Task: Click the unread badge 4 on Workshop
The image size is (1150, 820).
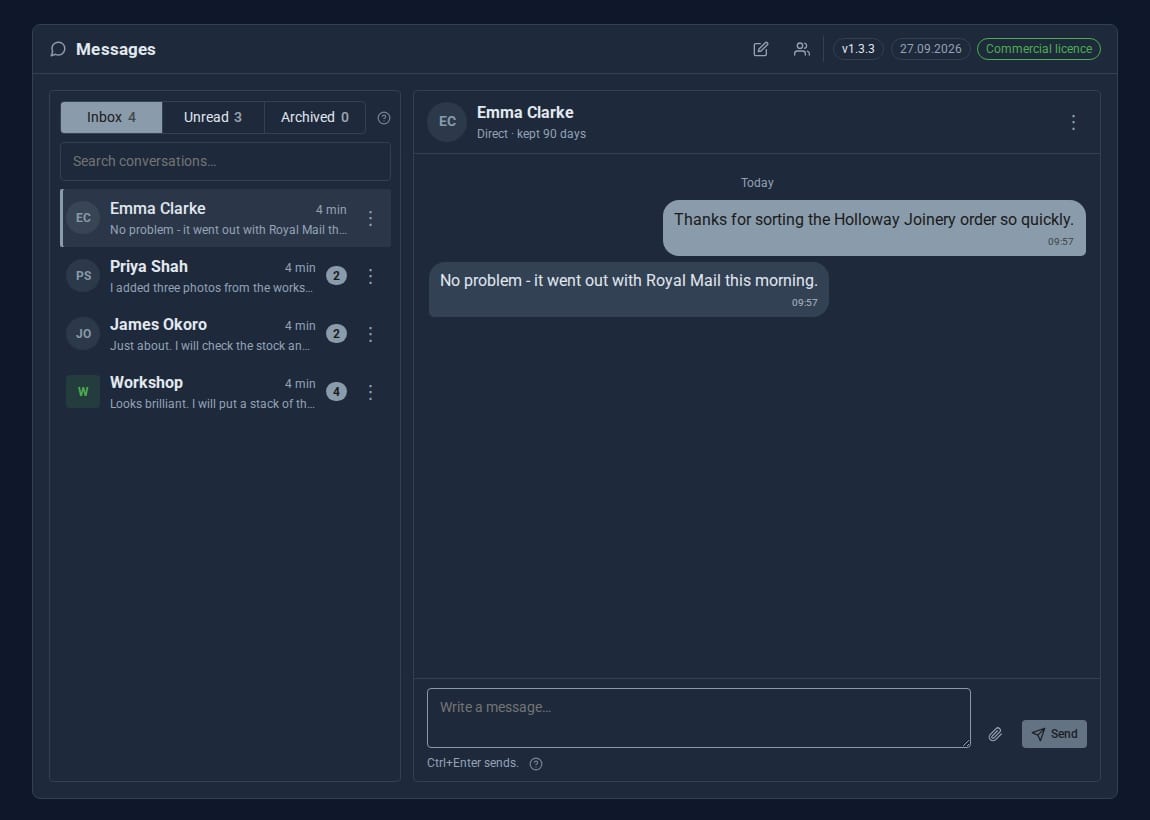Action: pos(337,392)
